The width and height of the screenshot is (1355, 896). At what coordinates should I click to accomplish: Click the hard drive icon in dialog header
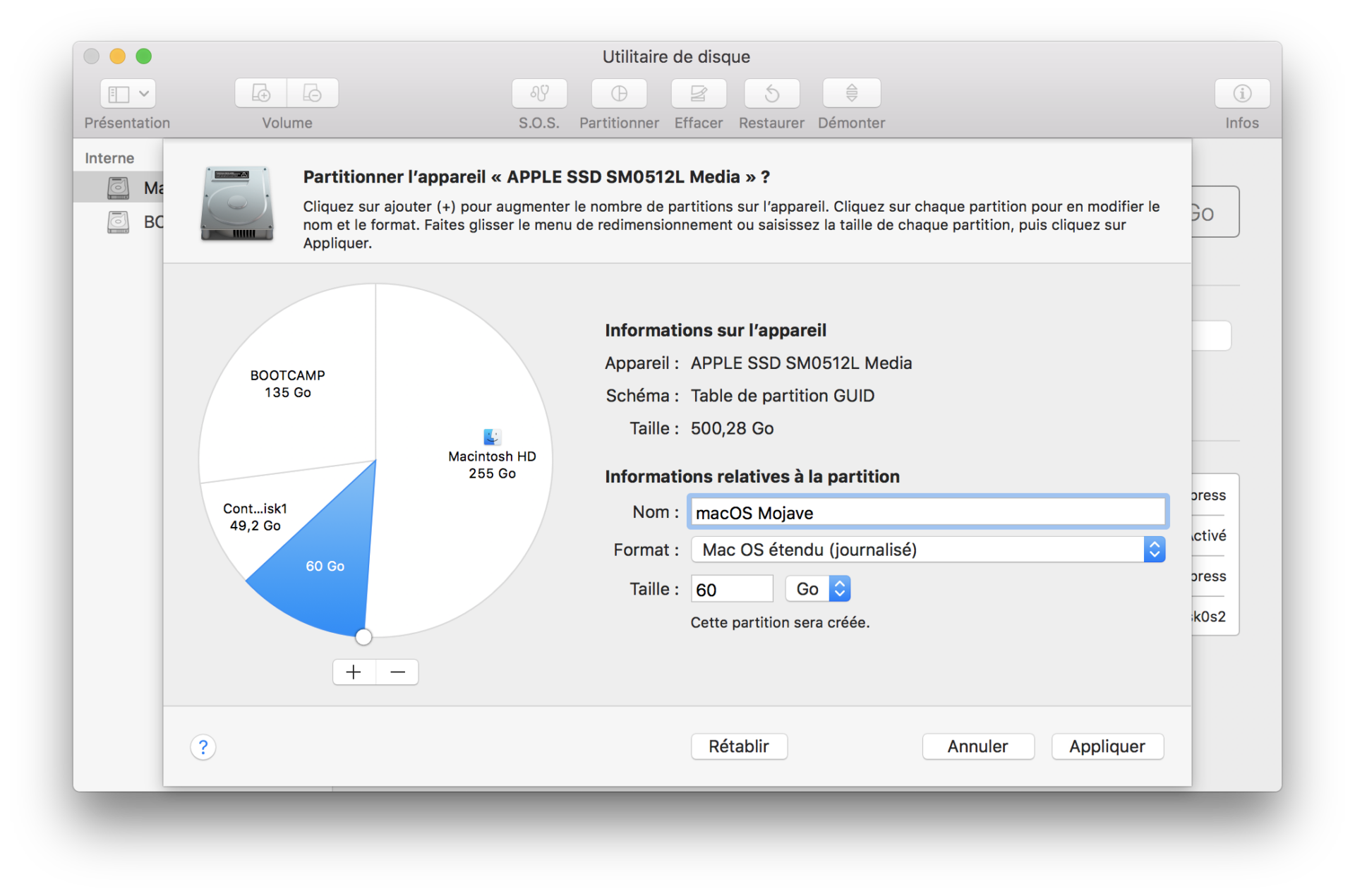(x=237, y=203)
